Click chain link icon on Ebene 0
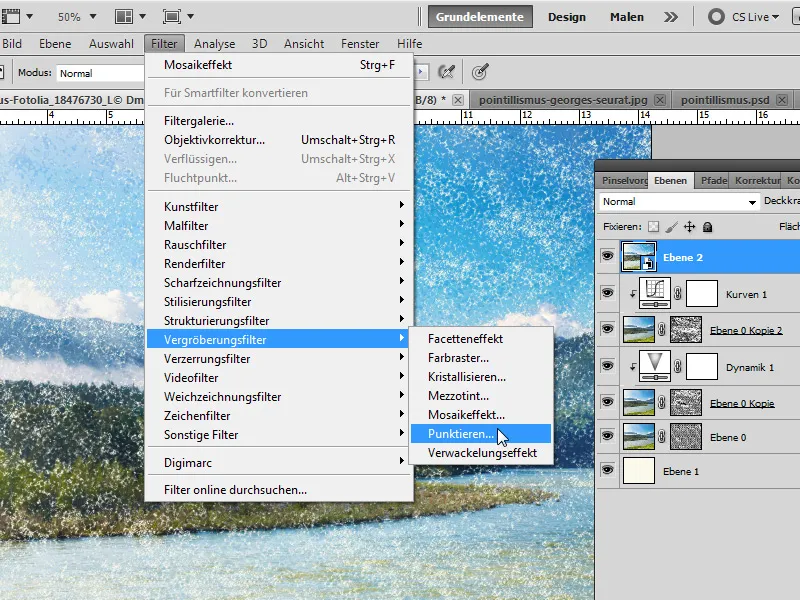 coord(662,436)
